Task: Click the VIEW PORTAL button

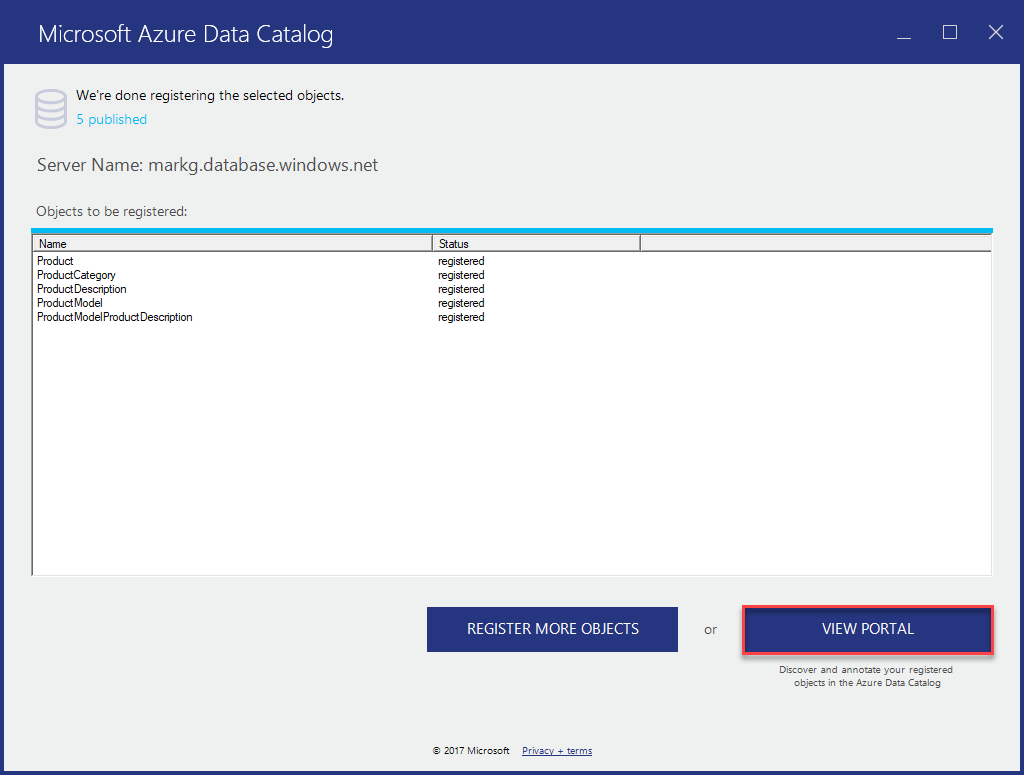Action: point(866,629)
